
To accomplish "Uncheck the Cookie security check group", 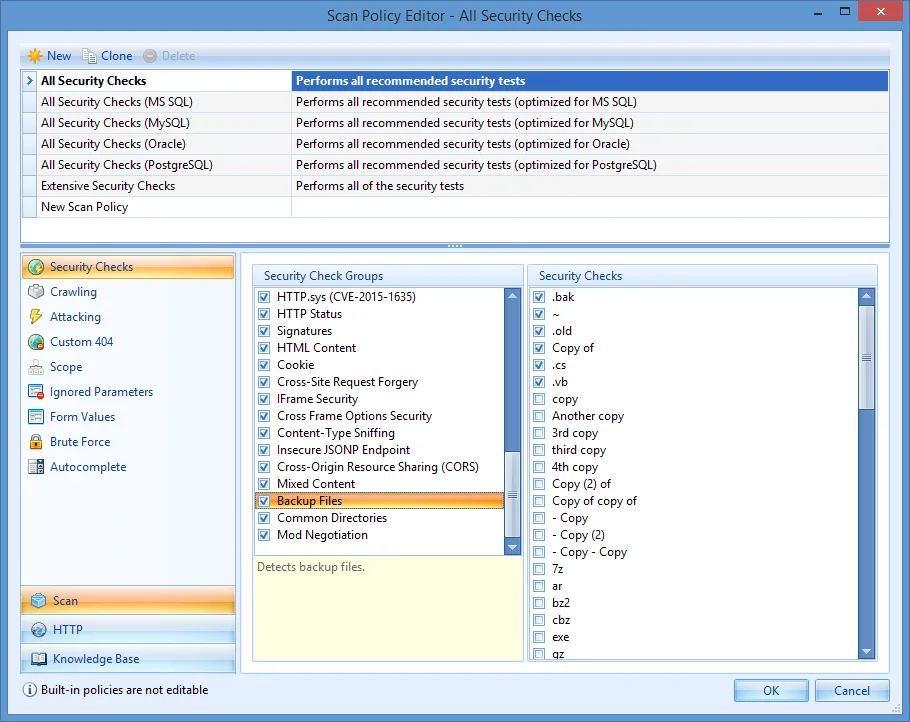I will point(263,364).
